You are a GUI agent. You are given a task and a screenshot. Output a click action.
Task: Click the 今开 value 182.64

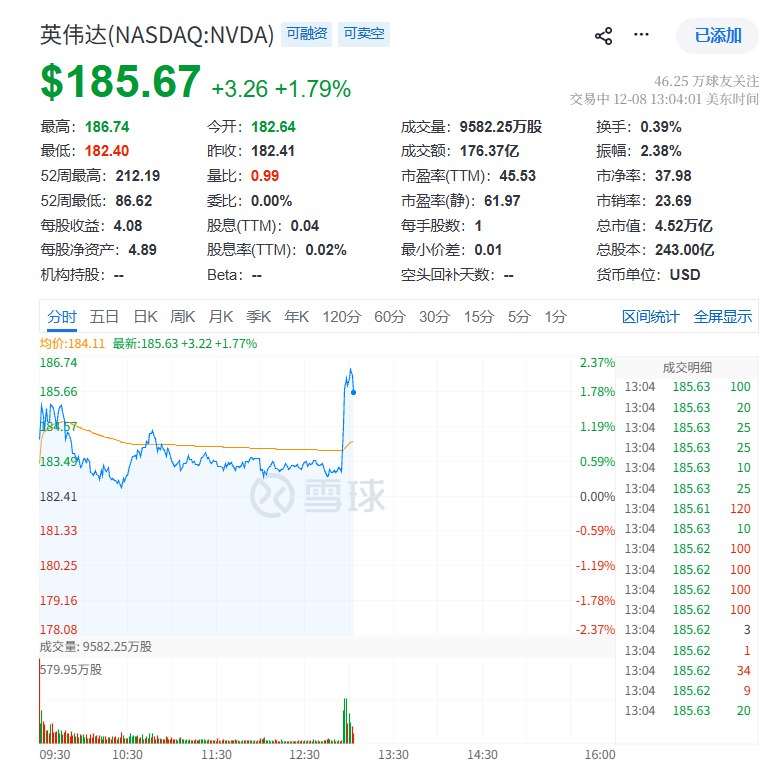point(273,127)
